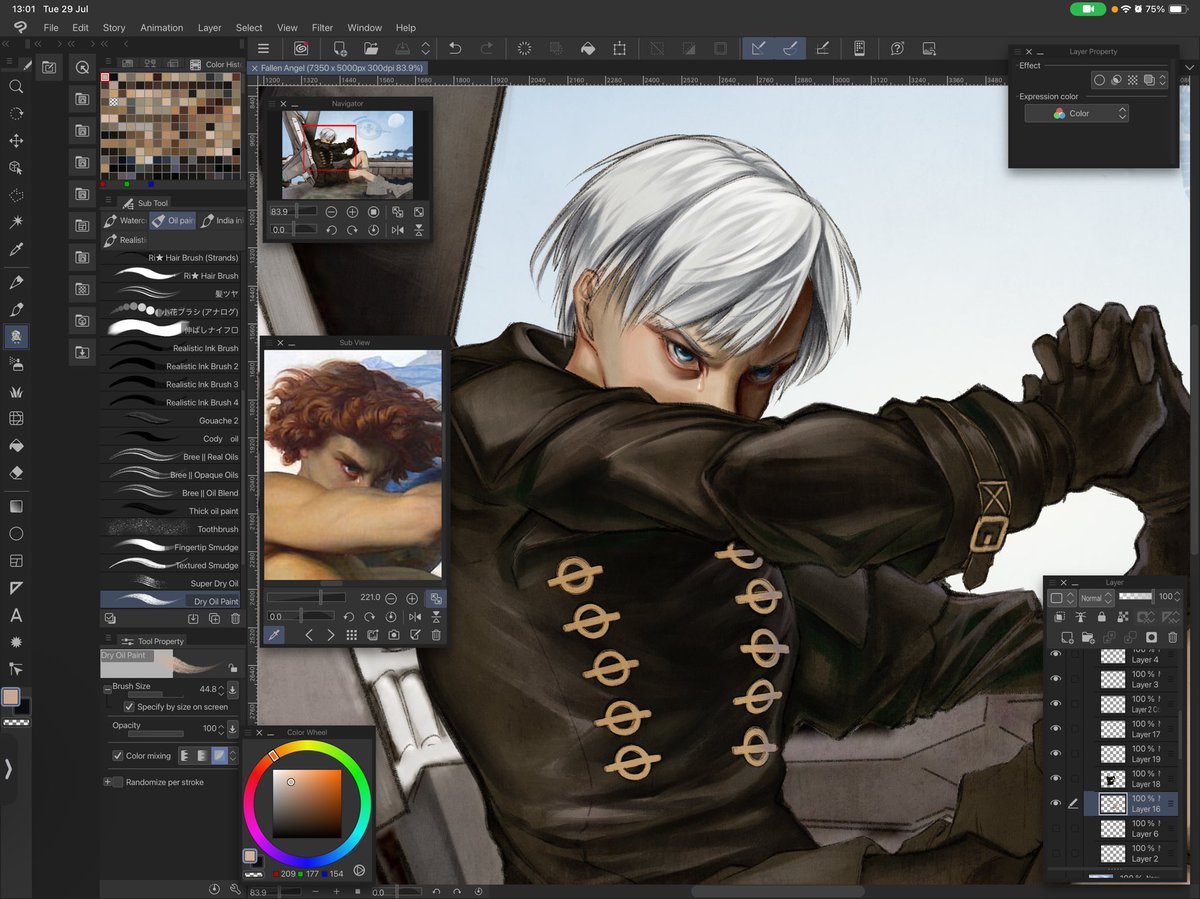Screen dimensions: 1200x899
Task: Click the layer opacity stepper arrows
Action: click(x=1178, y=597)
